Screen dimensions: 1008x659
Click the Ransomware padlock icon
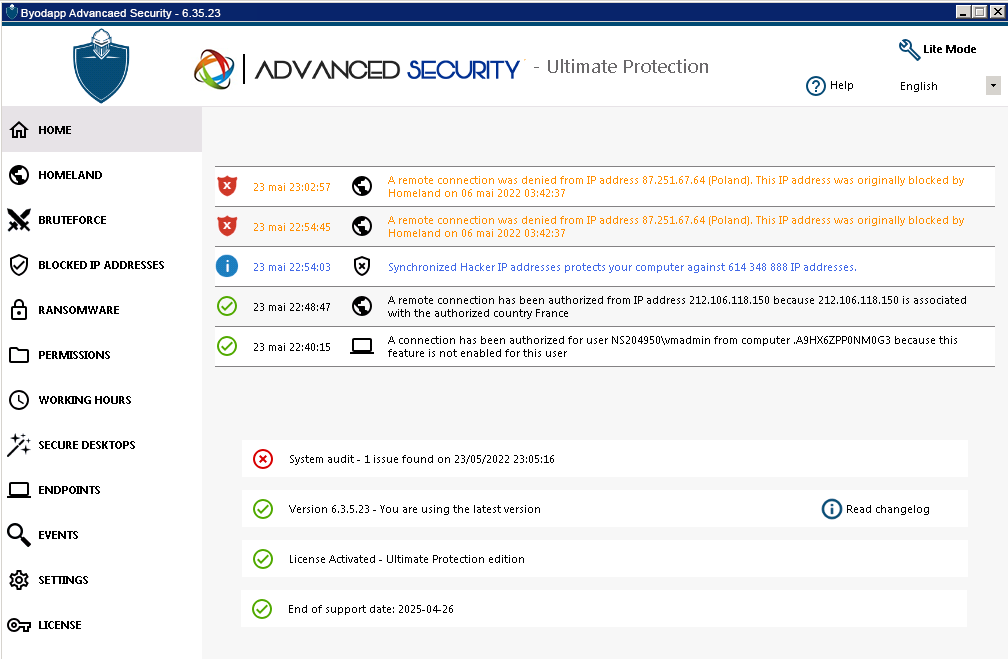[19, 309]
